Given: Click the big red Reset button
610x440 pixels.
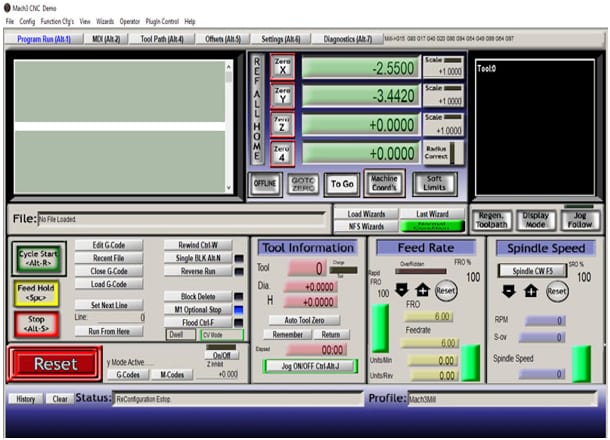Looking at the screenshot, I should pyautogui.click(x=55, y=364).
